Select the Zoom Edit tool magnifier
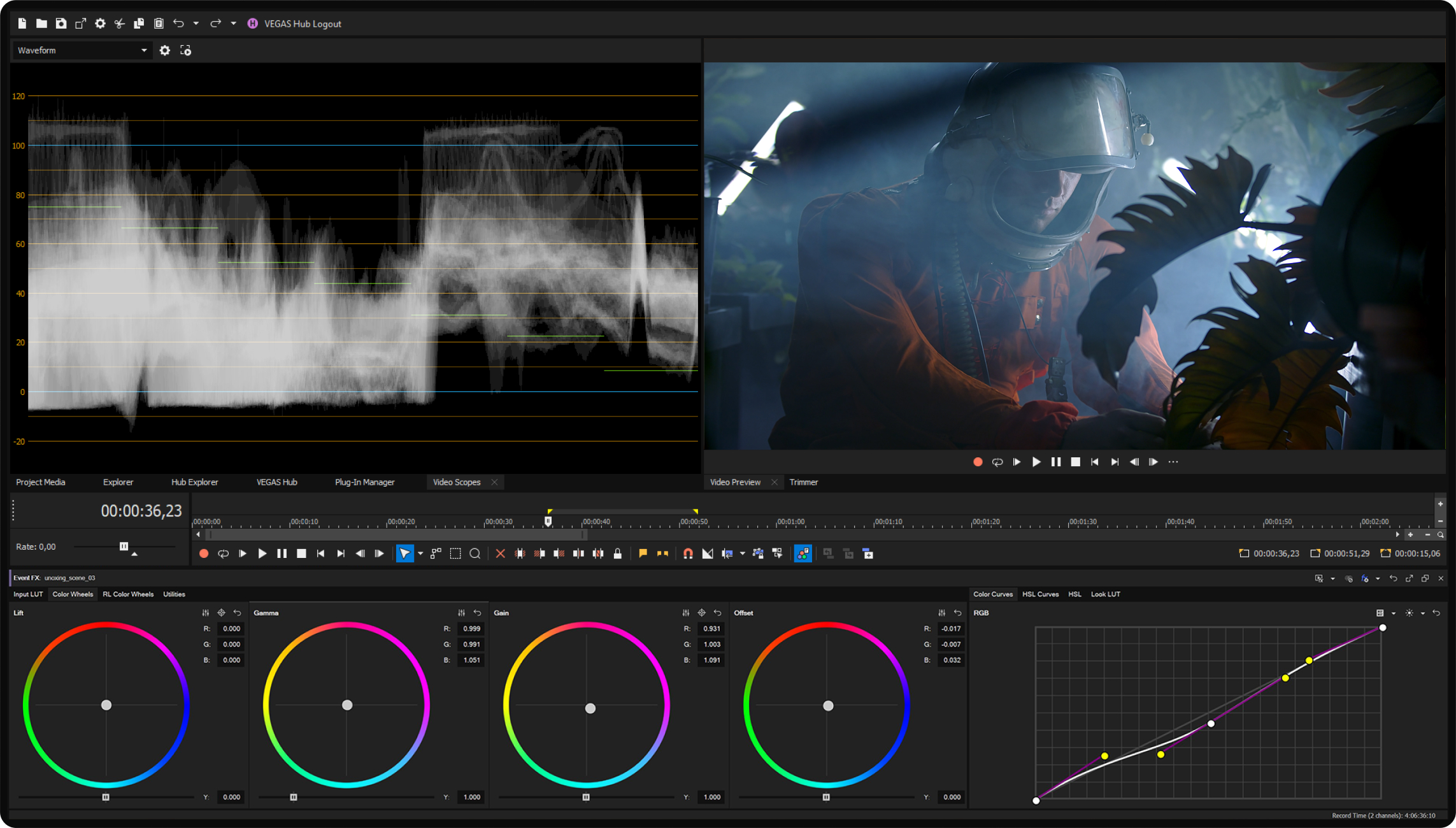Screen dimensions: 1456x828 click(475, 553)
